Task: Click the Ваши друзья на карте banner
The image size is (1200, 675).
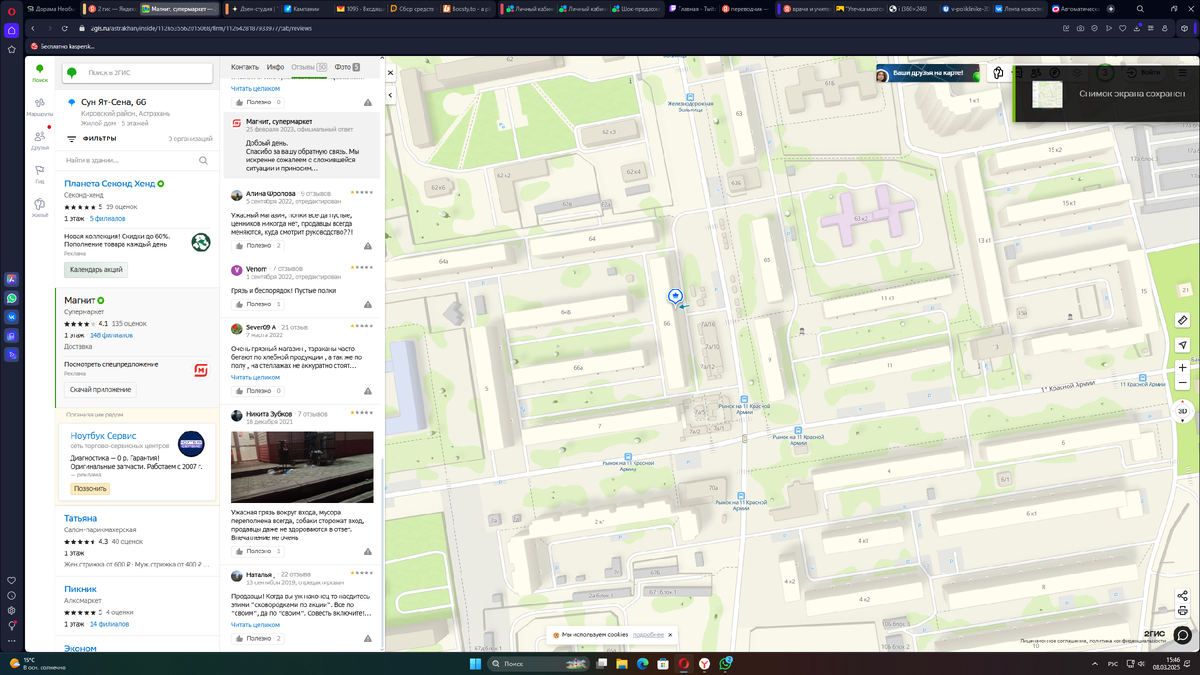Action: pos(927,74)
